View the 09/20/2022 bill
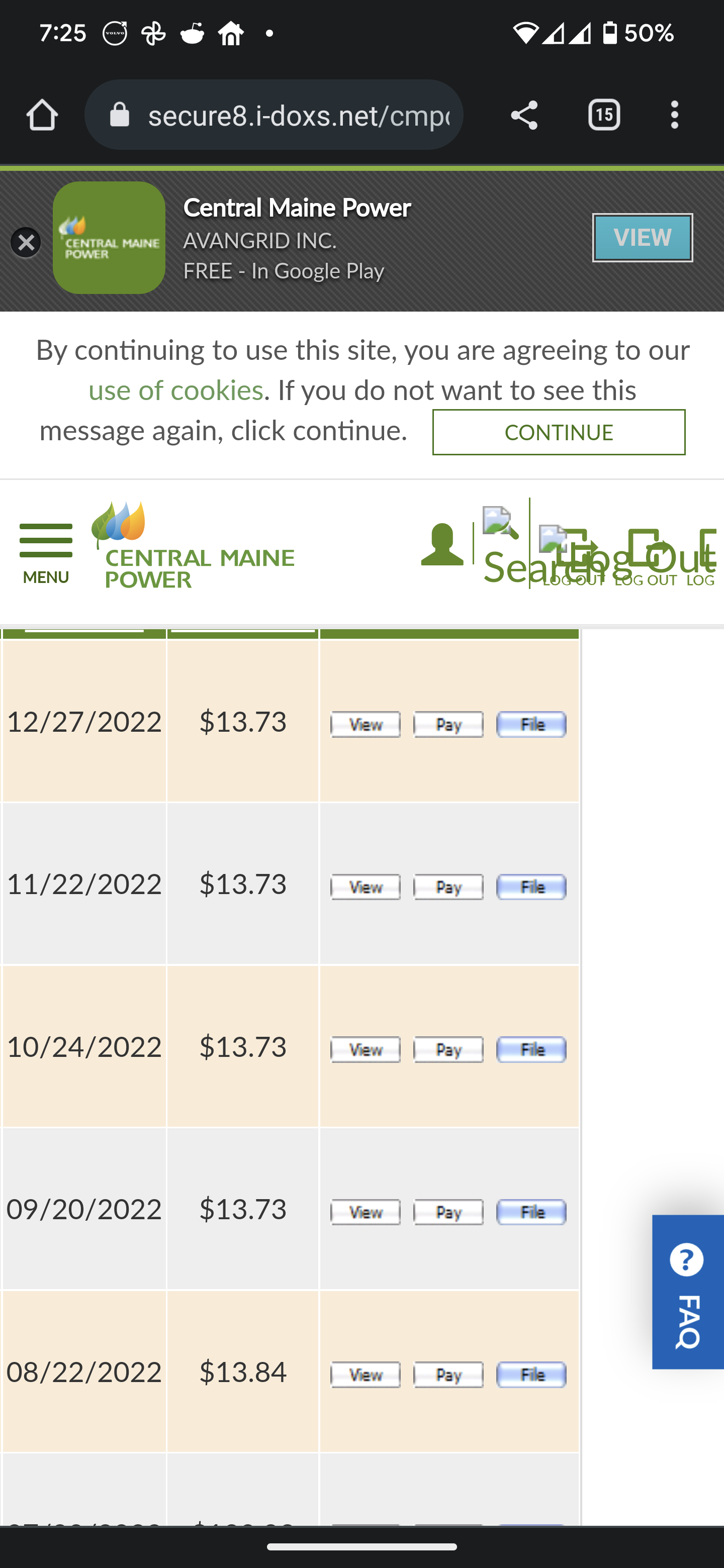The width and height of the screenshot is (724, 1568). pyautogui.click(x=366, y=1212)
